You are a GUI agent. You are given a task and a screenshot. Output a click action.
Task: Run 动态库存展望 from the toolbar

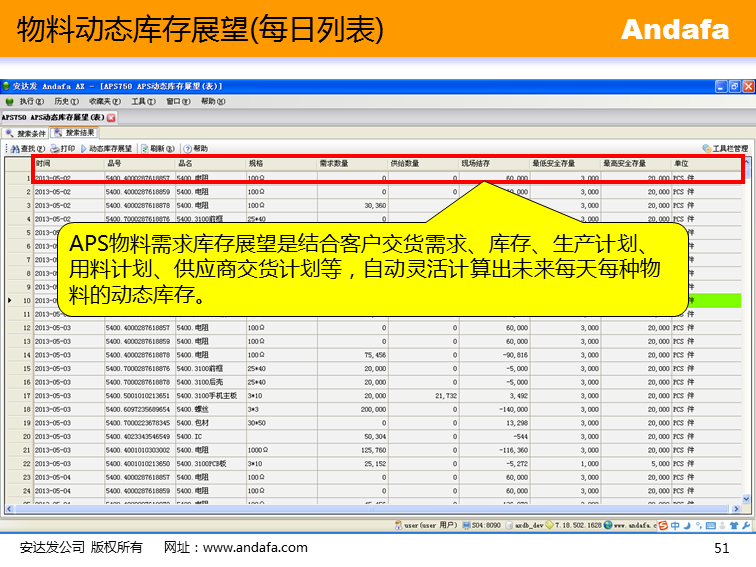108,148
